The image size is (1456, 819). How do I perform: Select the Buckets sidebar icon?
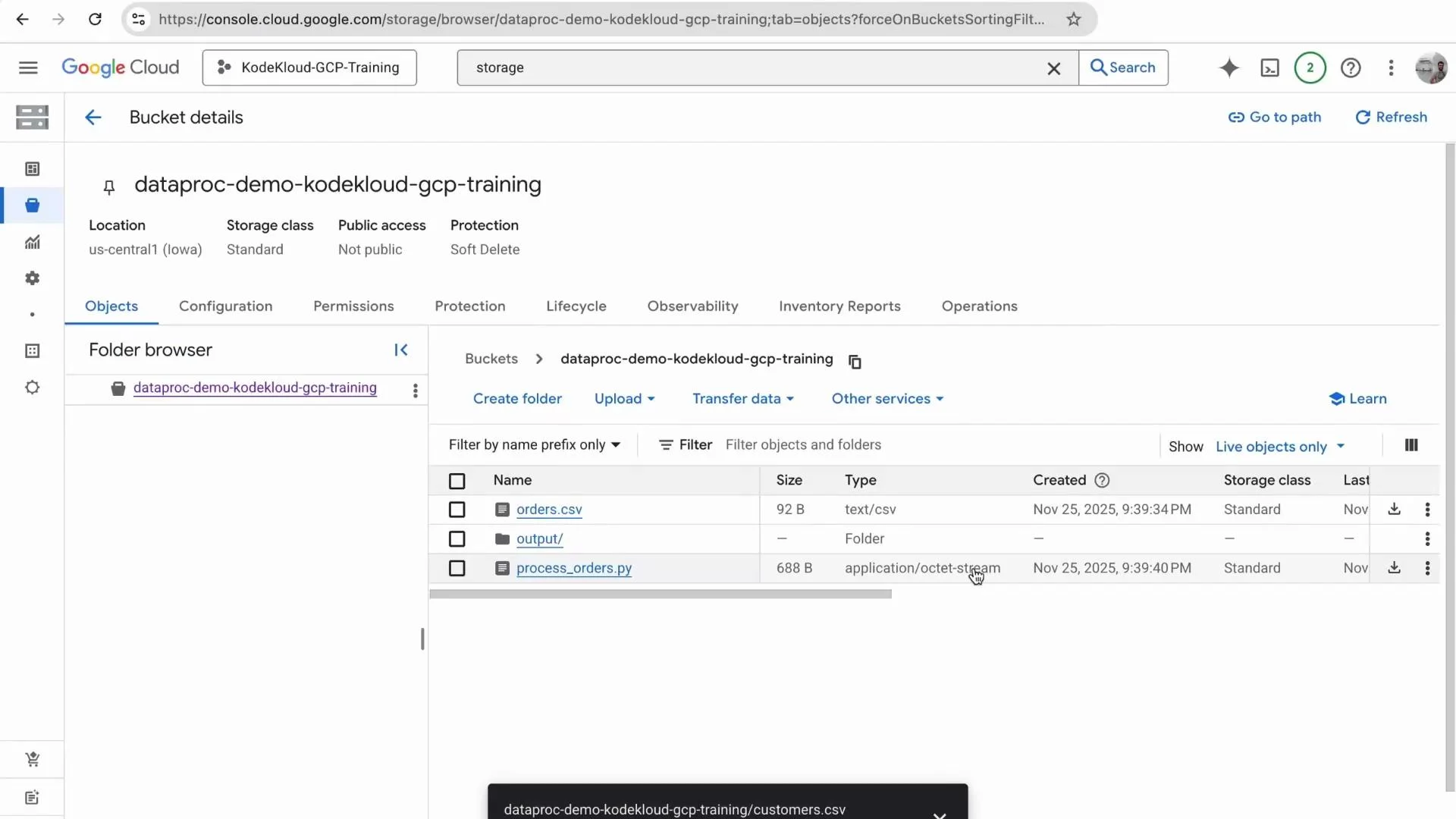click(x=32, y=205)
